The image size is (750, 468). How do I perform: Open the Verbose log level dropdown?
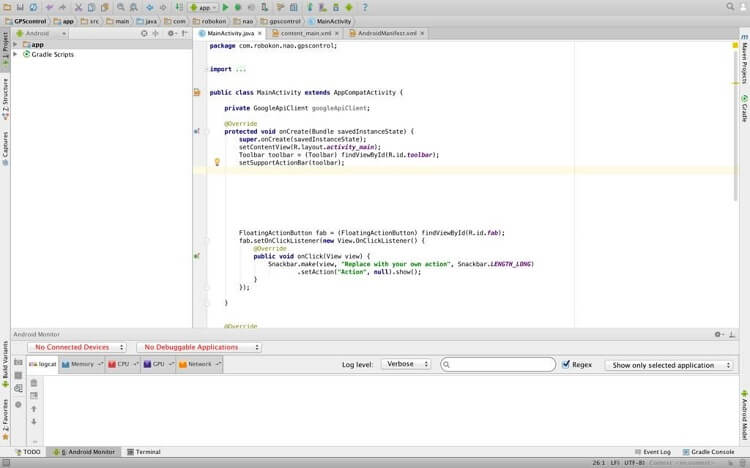[406, 364]
